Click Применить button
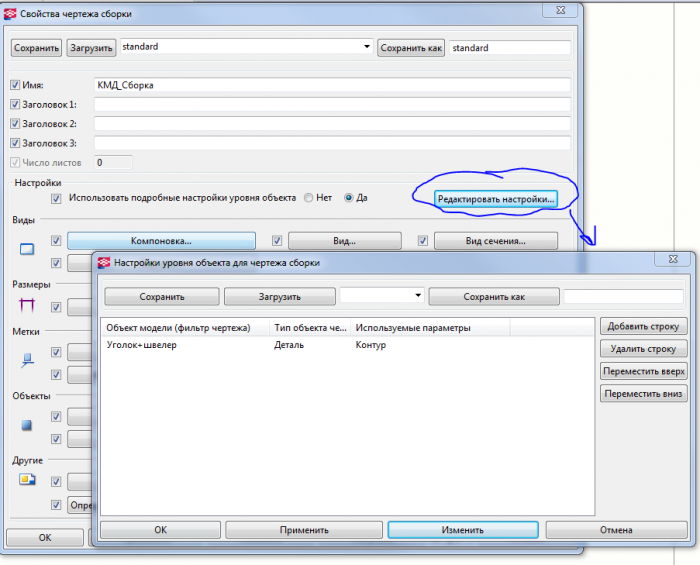Viewport: 700px width, 565px height. click(x=304, y=530)
